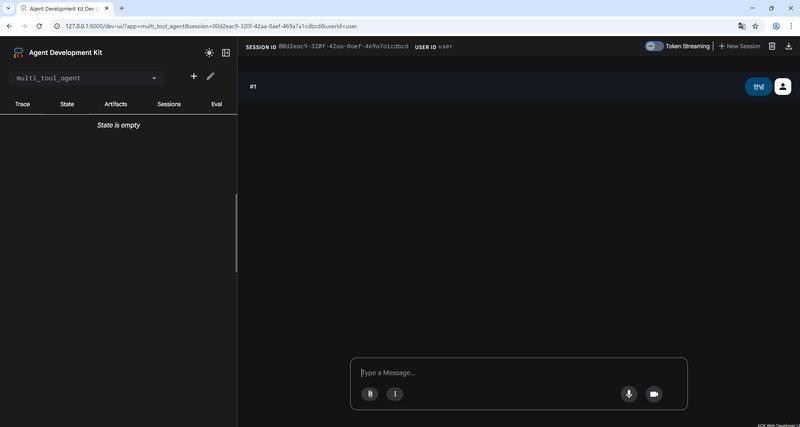This screenshot has height=427, width=800.
Task: Start video camera input
Action: tap(654, 394)
